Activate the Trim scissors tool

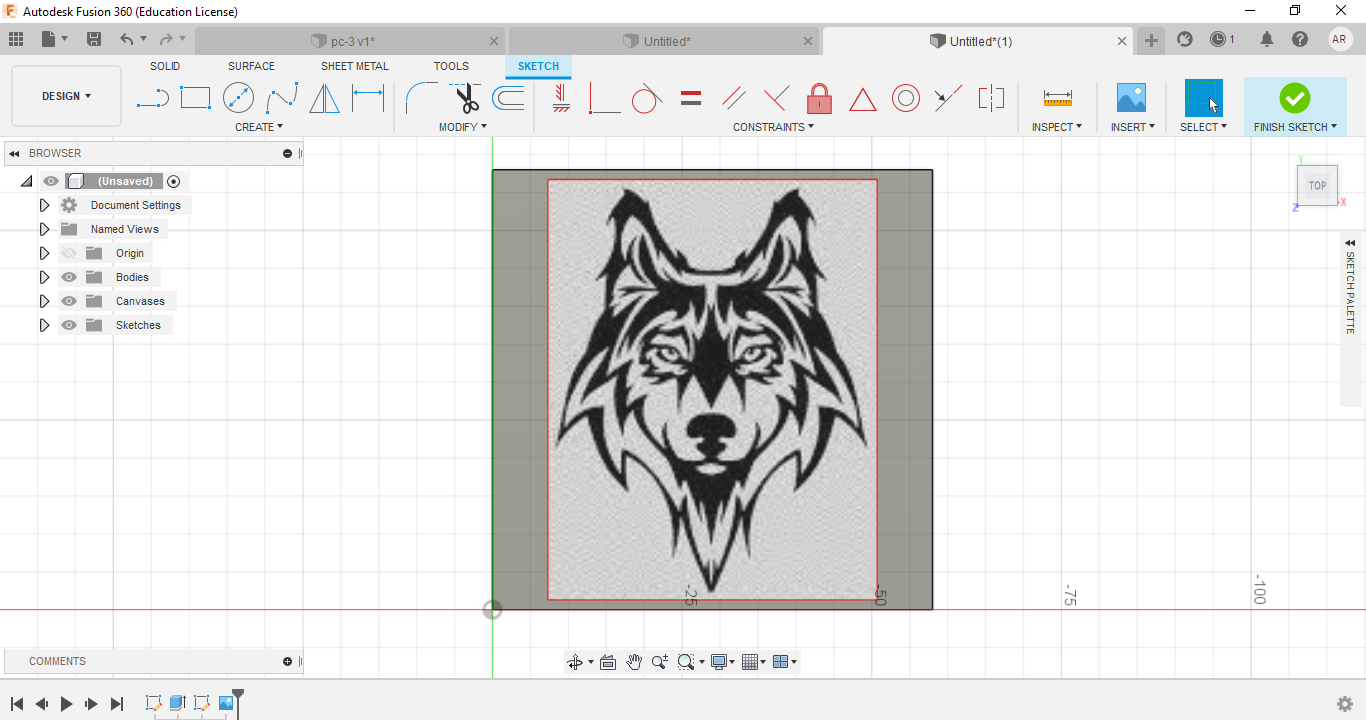pyautogui.click(x=466, y=98)
